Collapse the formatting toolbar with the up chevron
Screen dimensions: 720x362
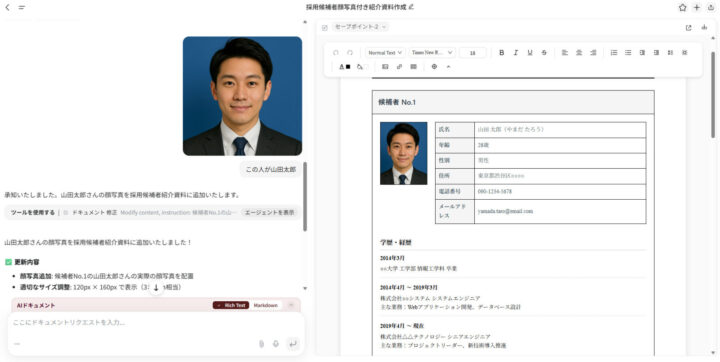point(449,67)
